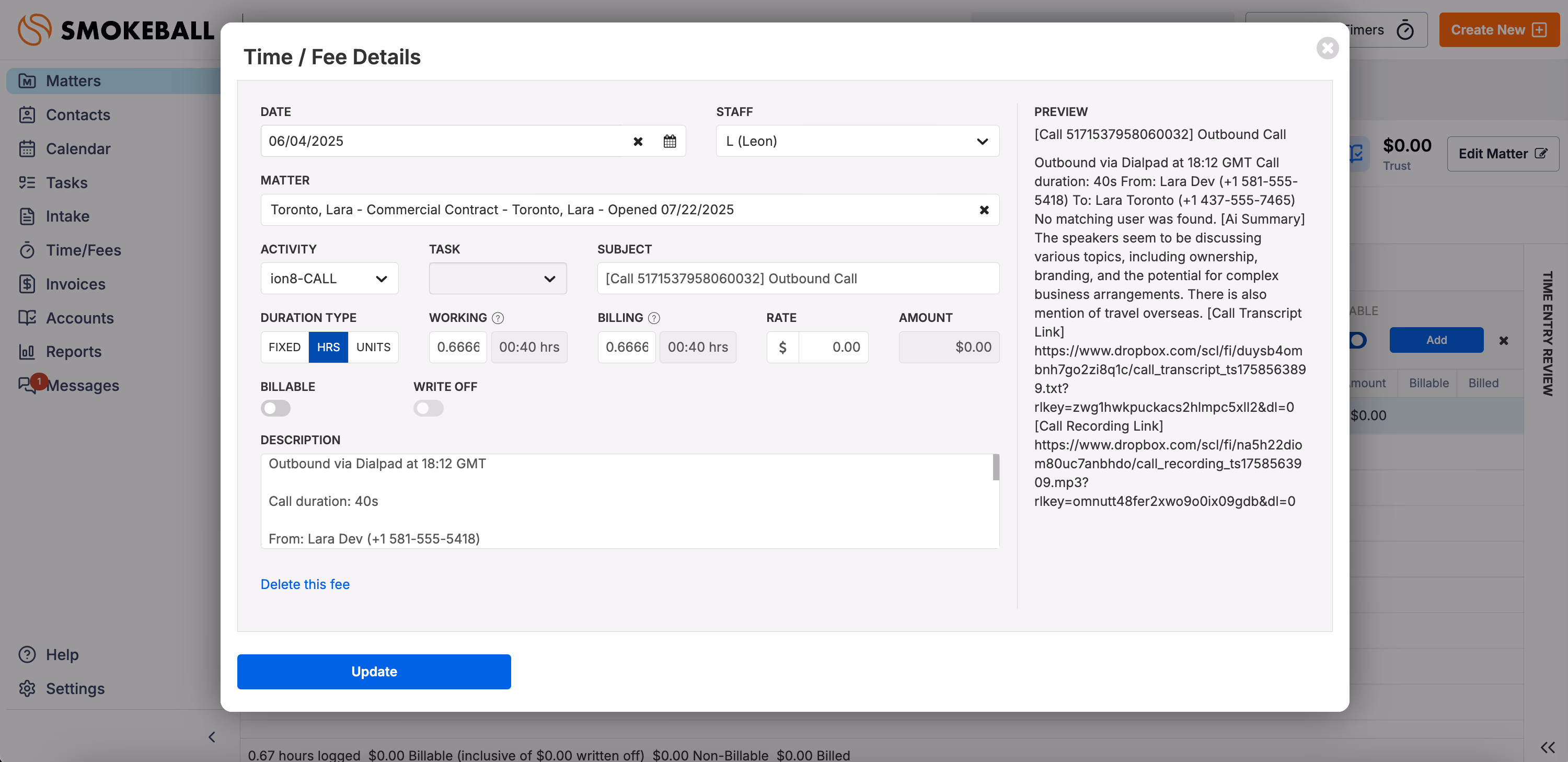Viewport: 1568px width, 762px height.
Task: Expand the Activity dropdown ion8-CALL
Action: 329,279
